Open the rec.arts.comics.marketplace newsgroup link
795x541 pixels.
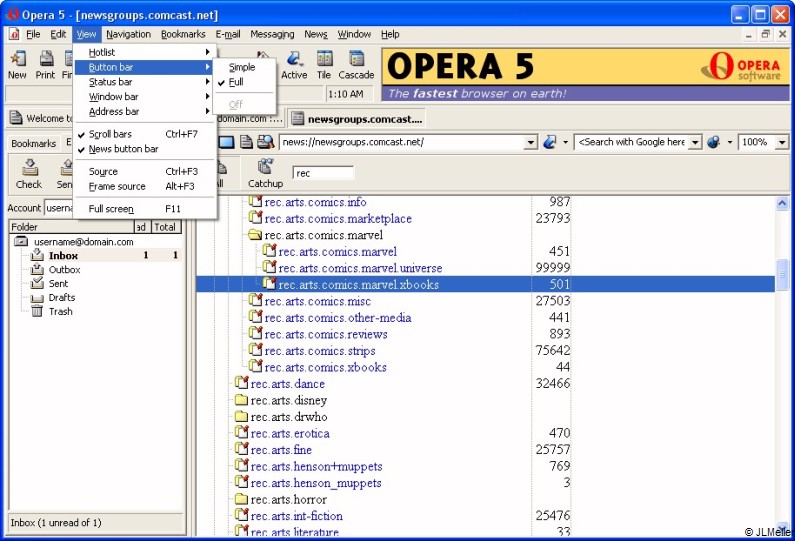click(x=338, y=219)
